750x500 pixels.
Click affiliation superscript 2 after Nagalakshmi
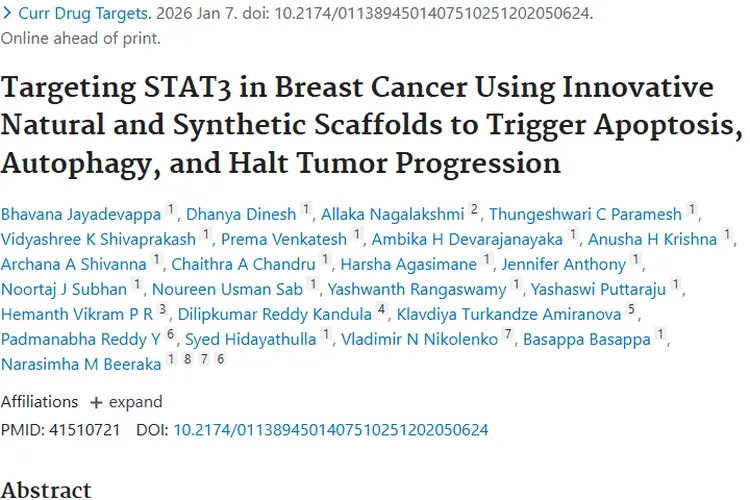coord(475,210)
